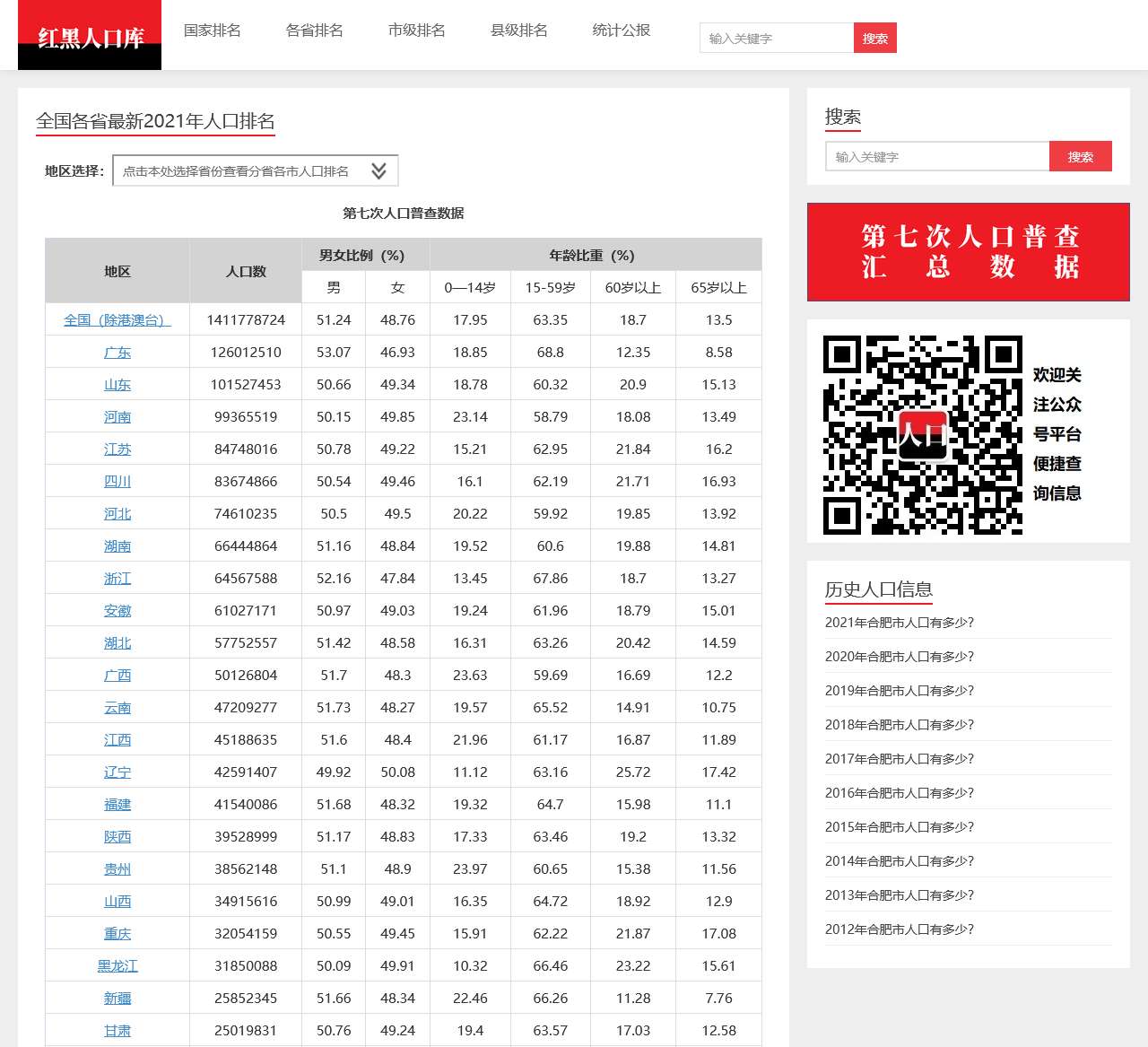Open the 重庆 link
1148x1047 pixels.
click(117, 934)
